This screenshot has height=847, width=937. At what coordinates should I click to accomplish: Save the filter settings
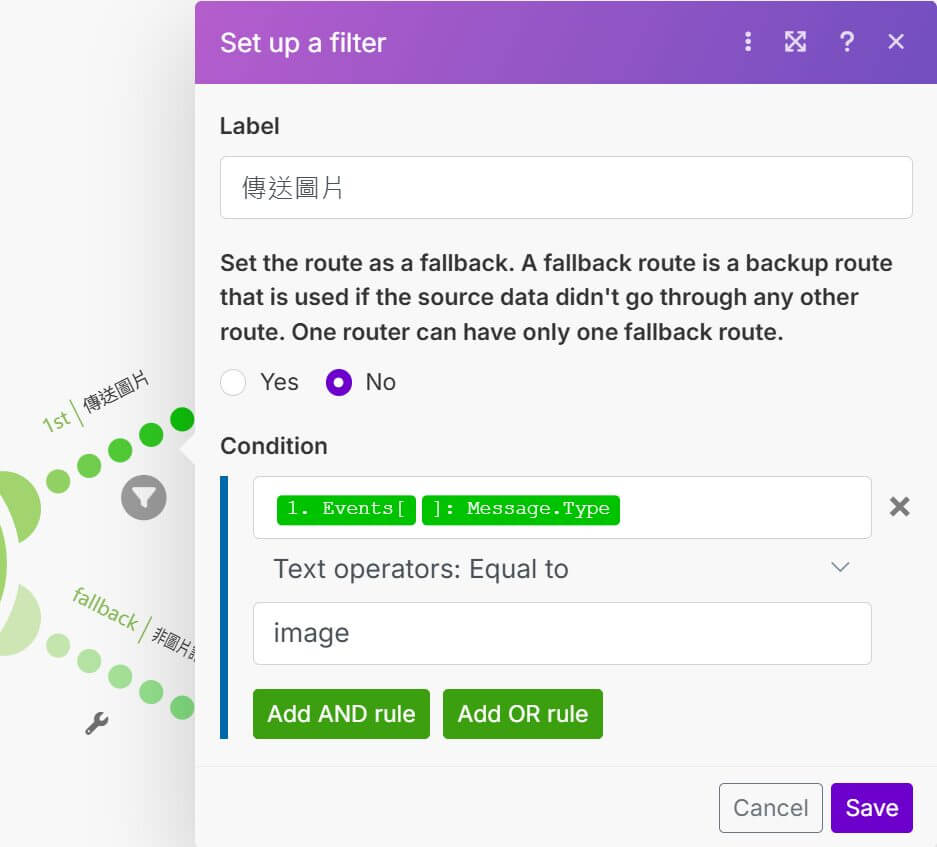pyautogui.click(x=871, y=808)
